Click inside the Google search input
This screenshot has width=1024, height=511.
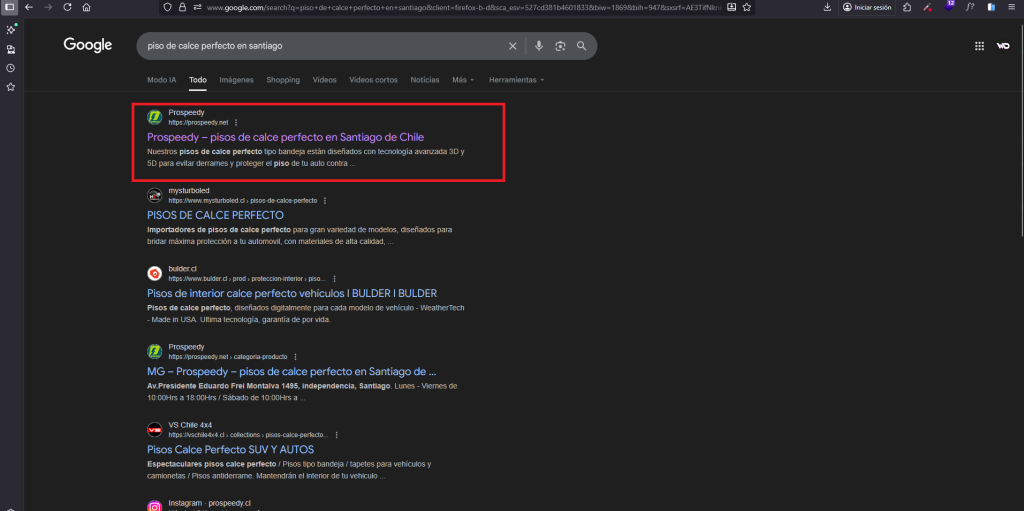[x=323, y=46]
